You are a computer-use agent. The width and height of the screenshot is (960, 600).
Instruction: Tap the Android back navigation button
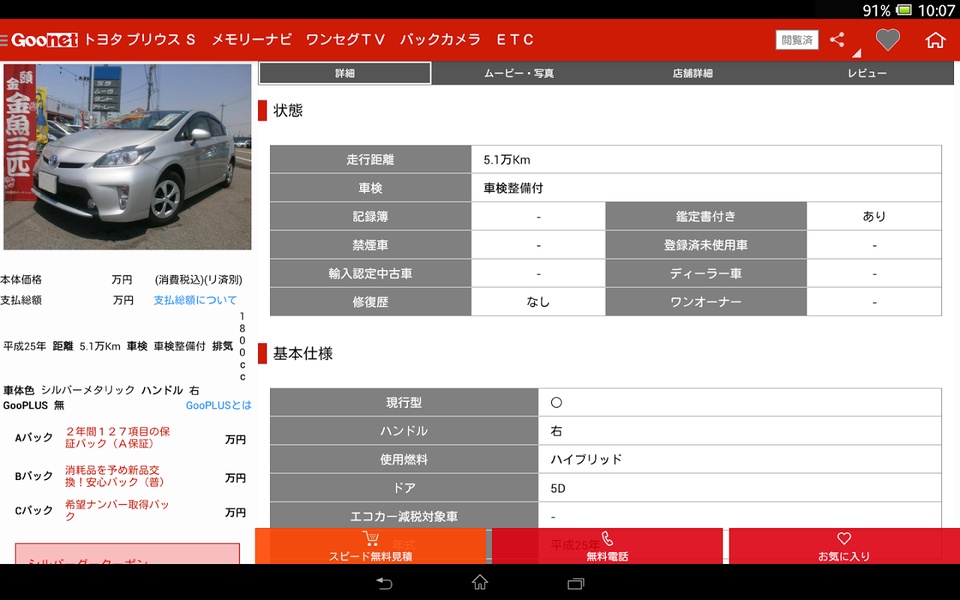click(x=384, y=583)
